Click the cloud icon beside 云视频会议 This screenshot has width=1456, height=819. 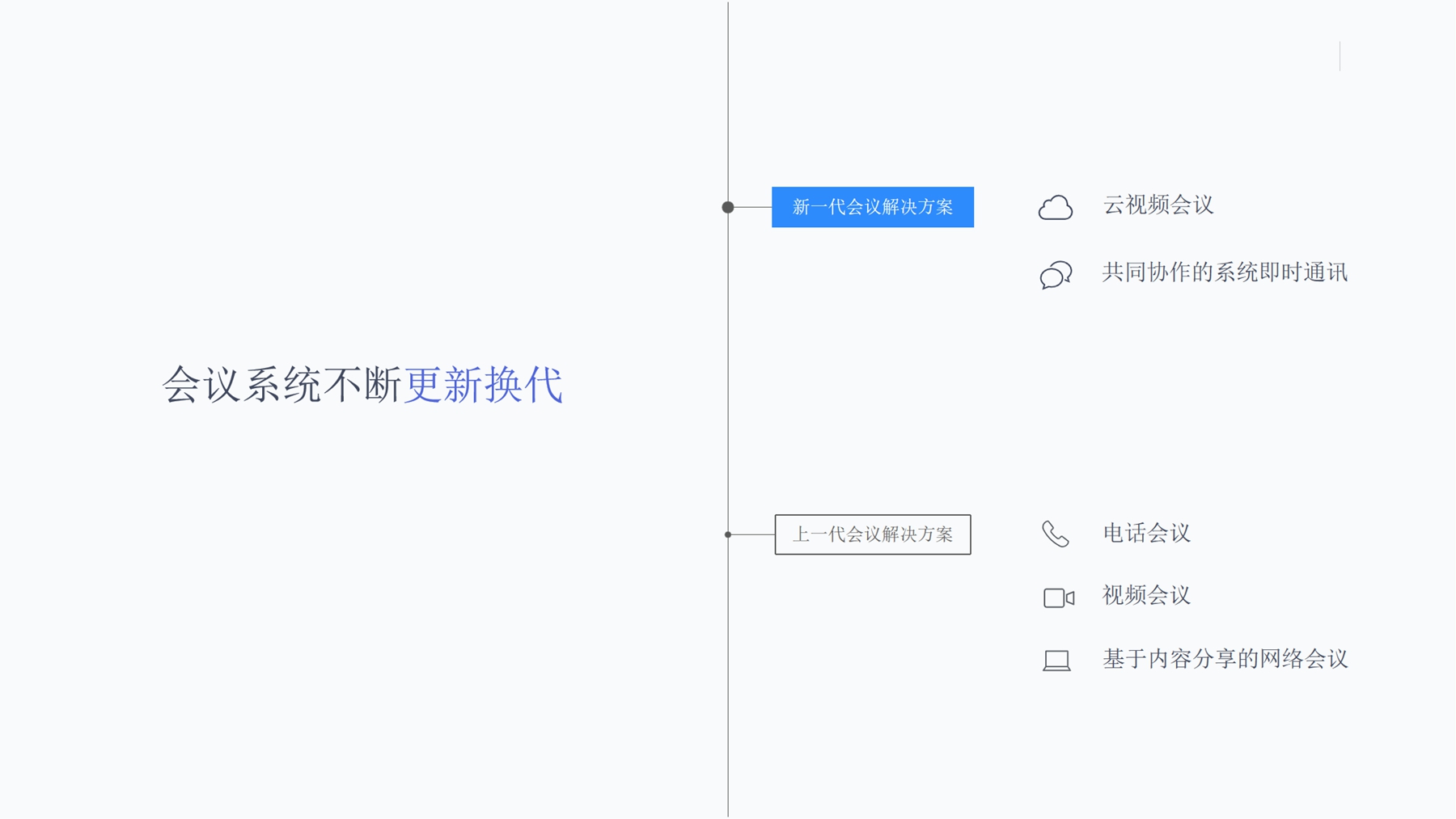[1056, 208]
